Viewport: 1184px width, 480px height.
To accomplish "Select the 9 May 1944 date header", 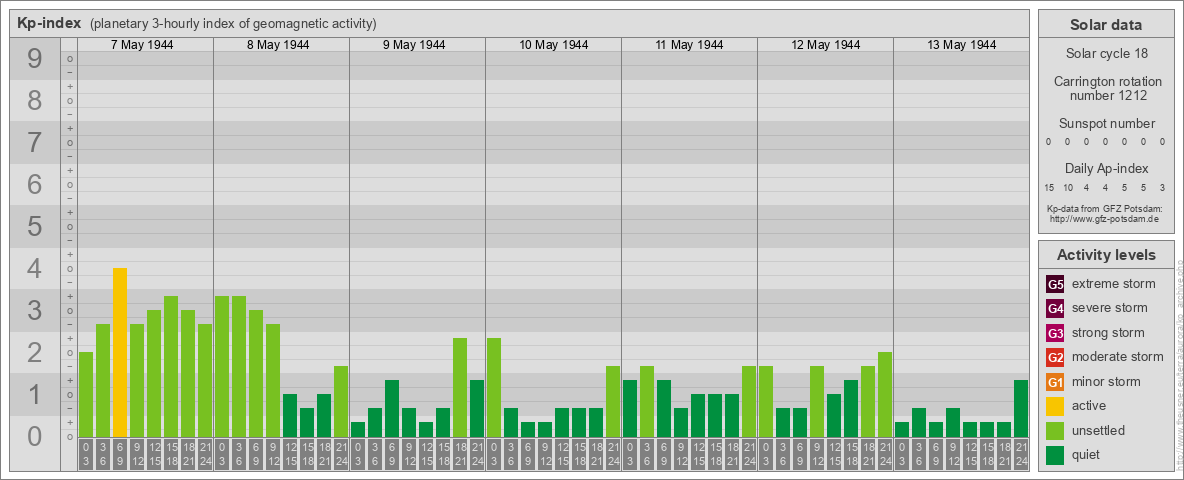I will click(x=414, y=45).
